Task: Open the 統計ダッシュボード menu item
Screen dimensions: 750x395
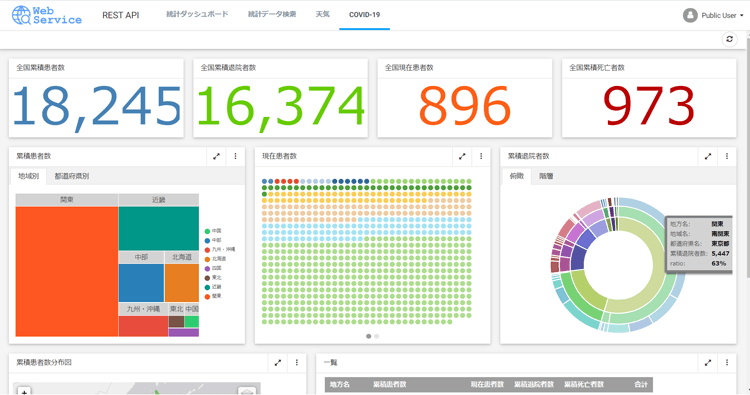Action: click(x=197, y=14)
